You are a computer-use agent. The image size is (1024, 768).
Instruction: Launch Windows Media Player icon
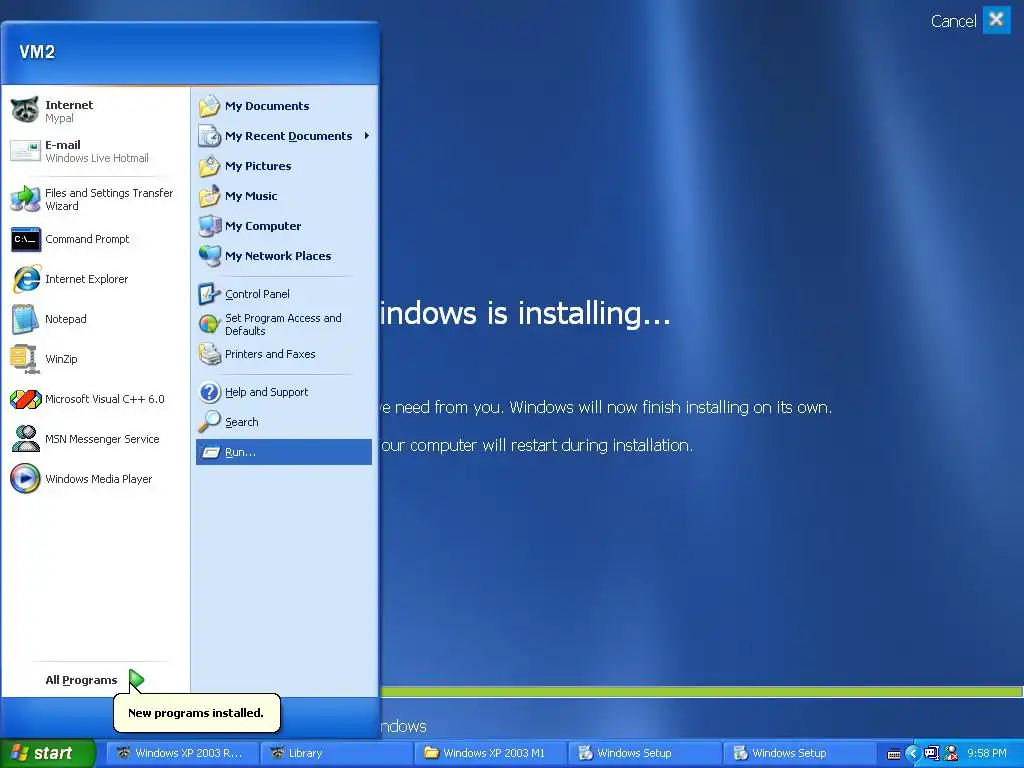[x=25, y=479]
